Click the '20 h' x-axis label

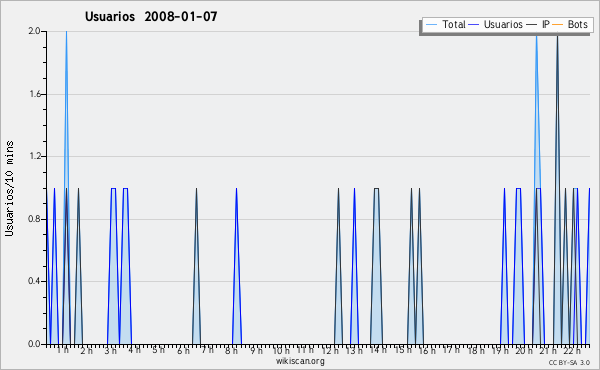point(524,351)
